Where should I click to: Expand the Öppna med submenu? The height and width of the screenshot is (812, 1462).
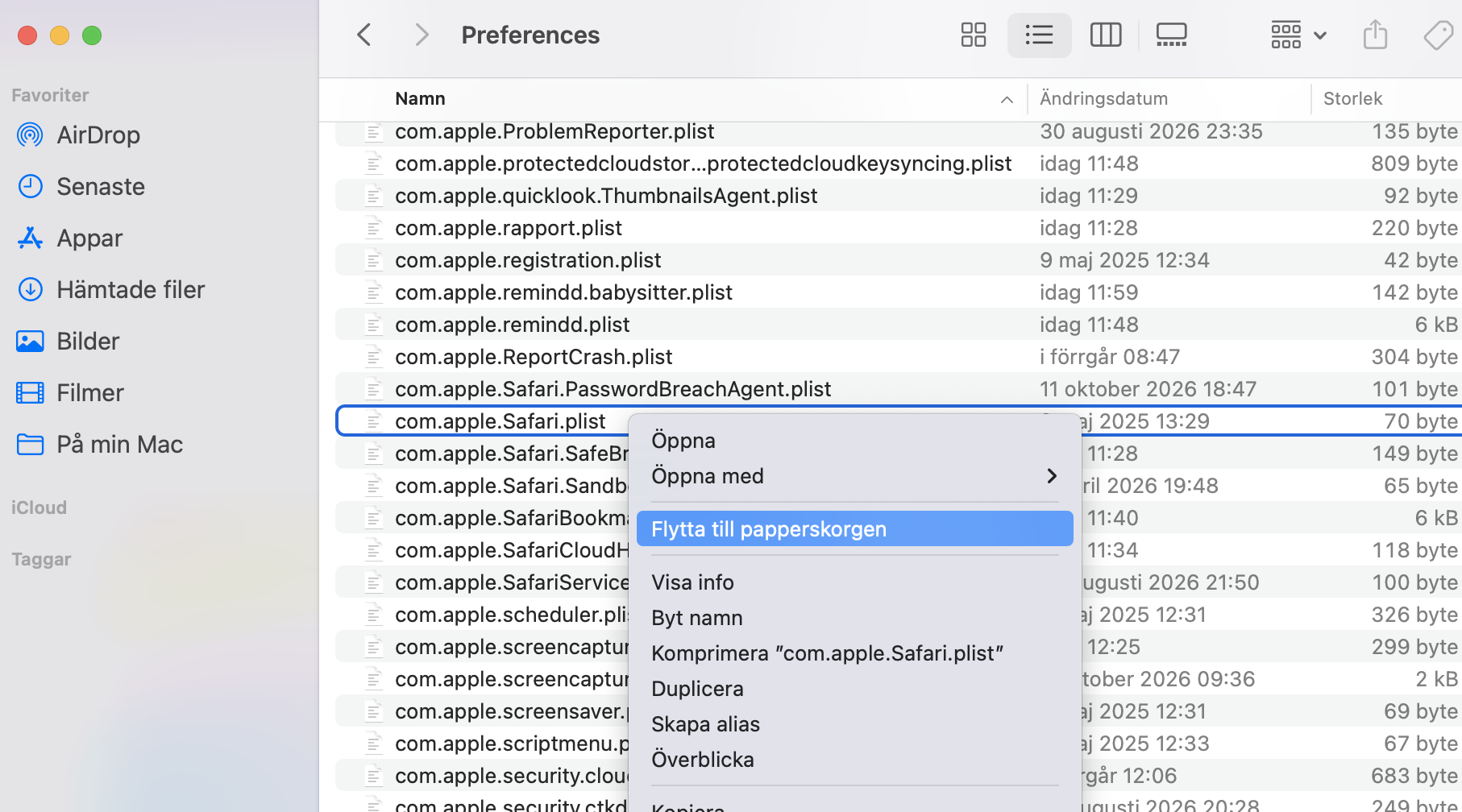854,476
